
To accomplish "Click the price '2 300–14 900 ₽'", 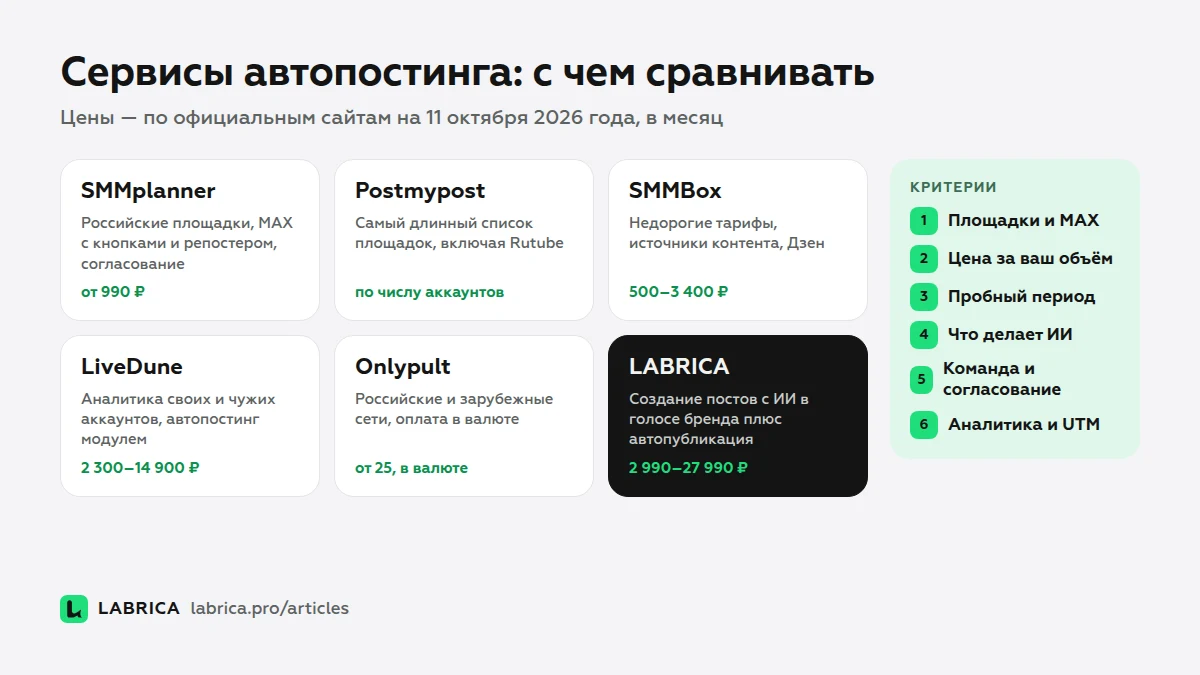I will click(140, 467).
